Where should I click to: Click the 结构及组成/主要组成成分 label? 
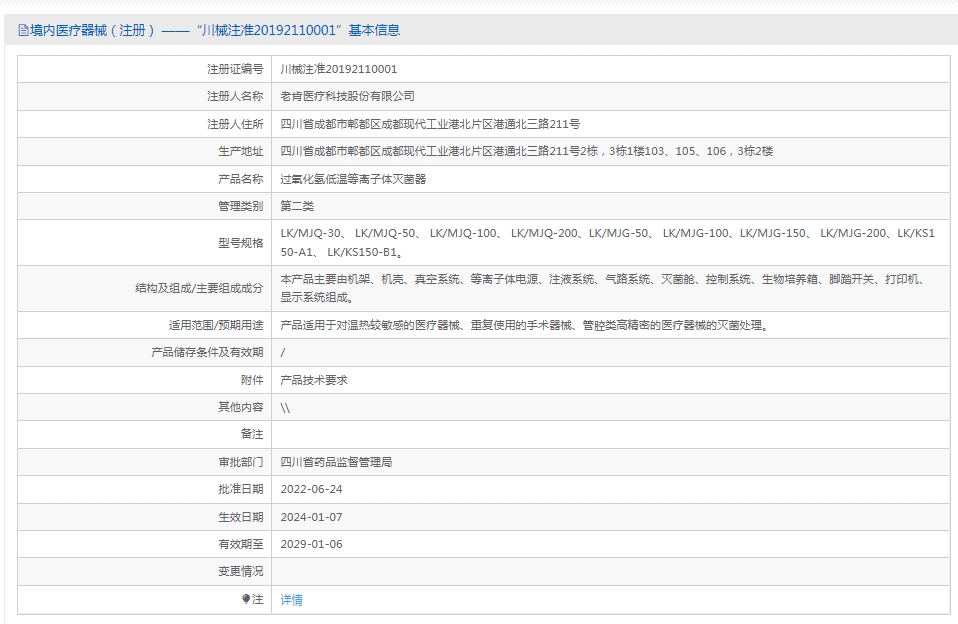click(x=199, y=288)
